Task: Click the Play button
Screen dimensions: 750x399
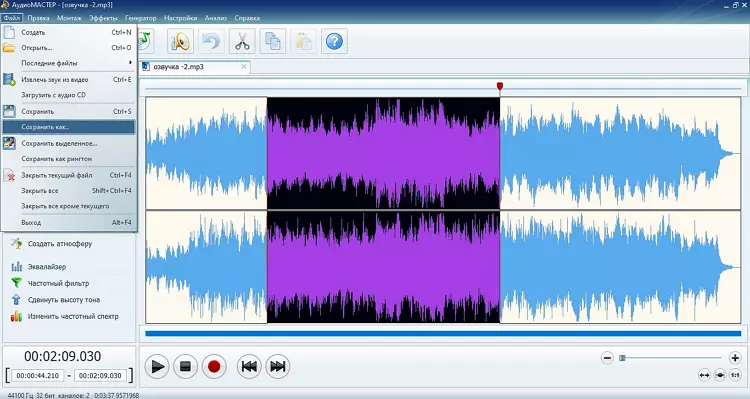Action: (157, 366)
